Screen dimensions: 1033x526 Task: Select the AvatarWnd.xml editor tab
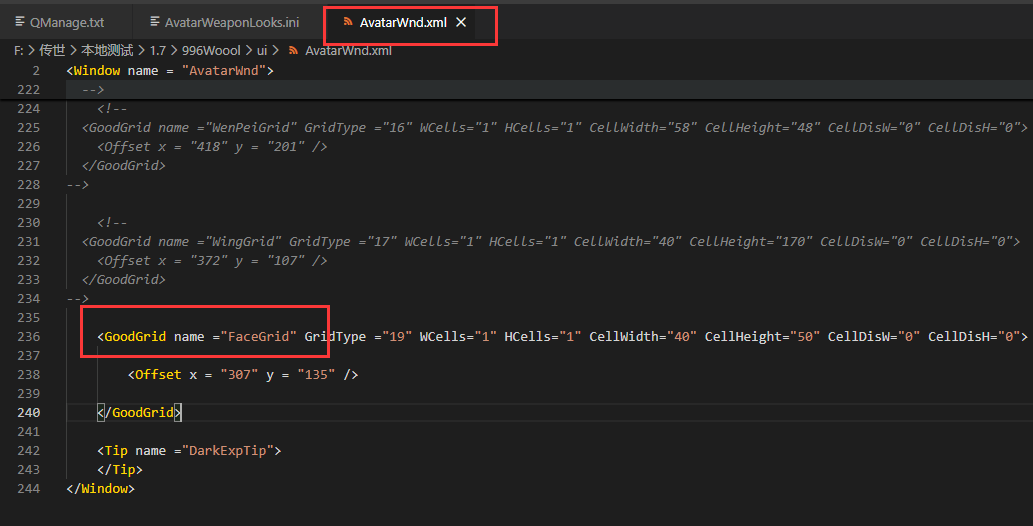403,22
